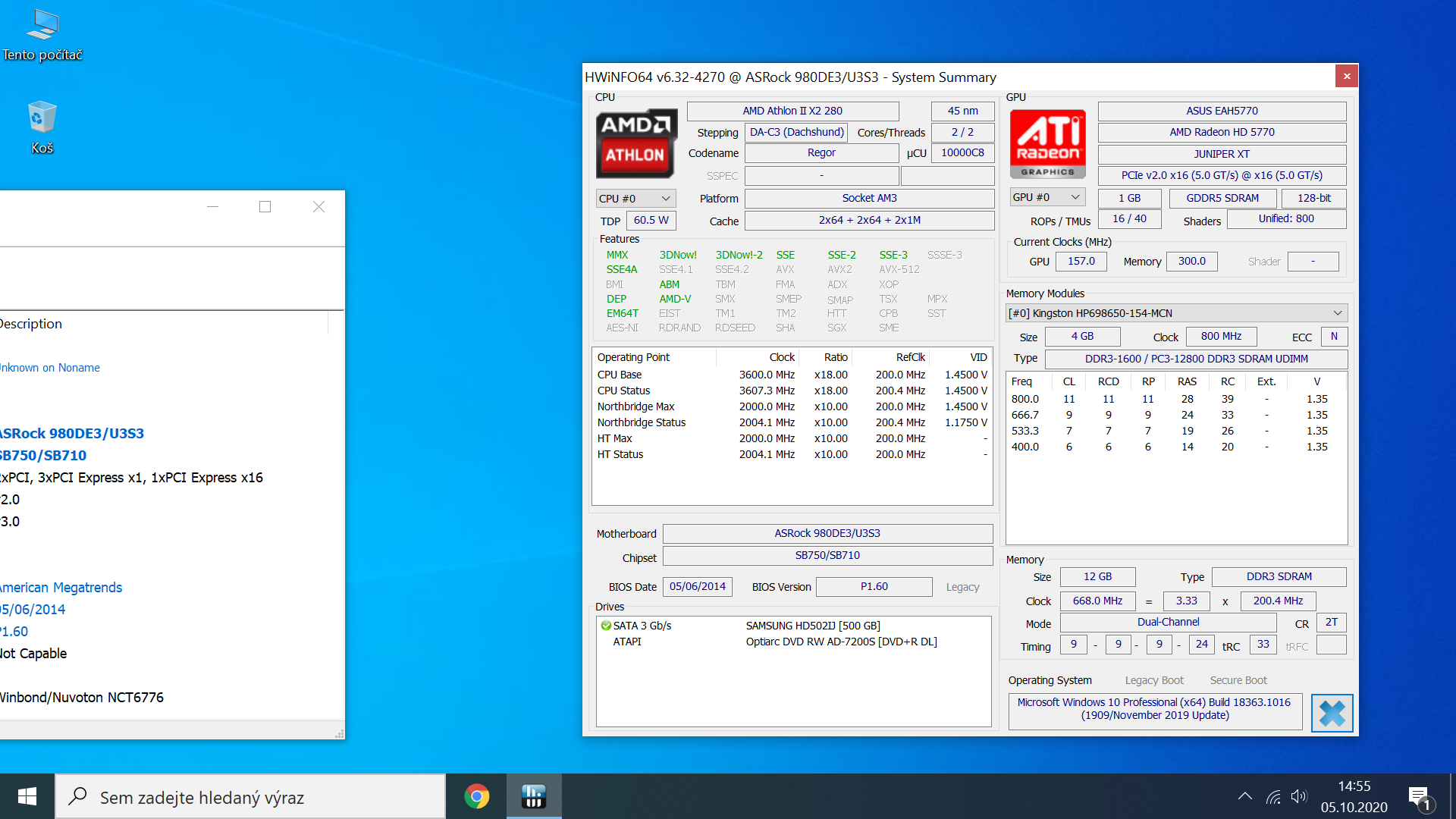Open the Windows Start menu
Screen dimensions: 1456x819
click(x=27, y=796)
